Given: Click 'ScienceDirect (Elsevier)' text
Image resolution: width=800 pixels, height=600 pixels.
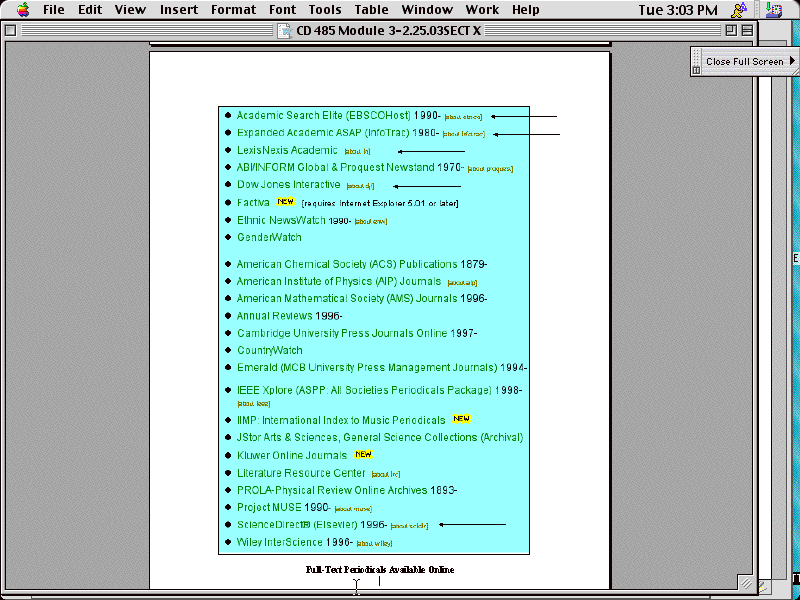Looking at the screenshot, I should click(x=297, y=524).
